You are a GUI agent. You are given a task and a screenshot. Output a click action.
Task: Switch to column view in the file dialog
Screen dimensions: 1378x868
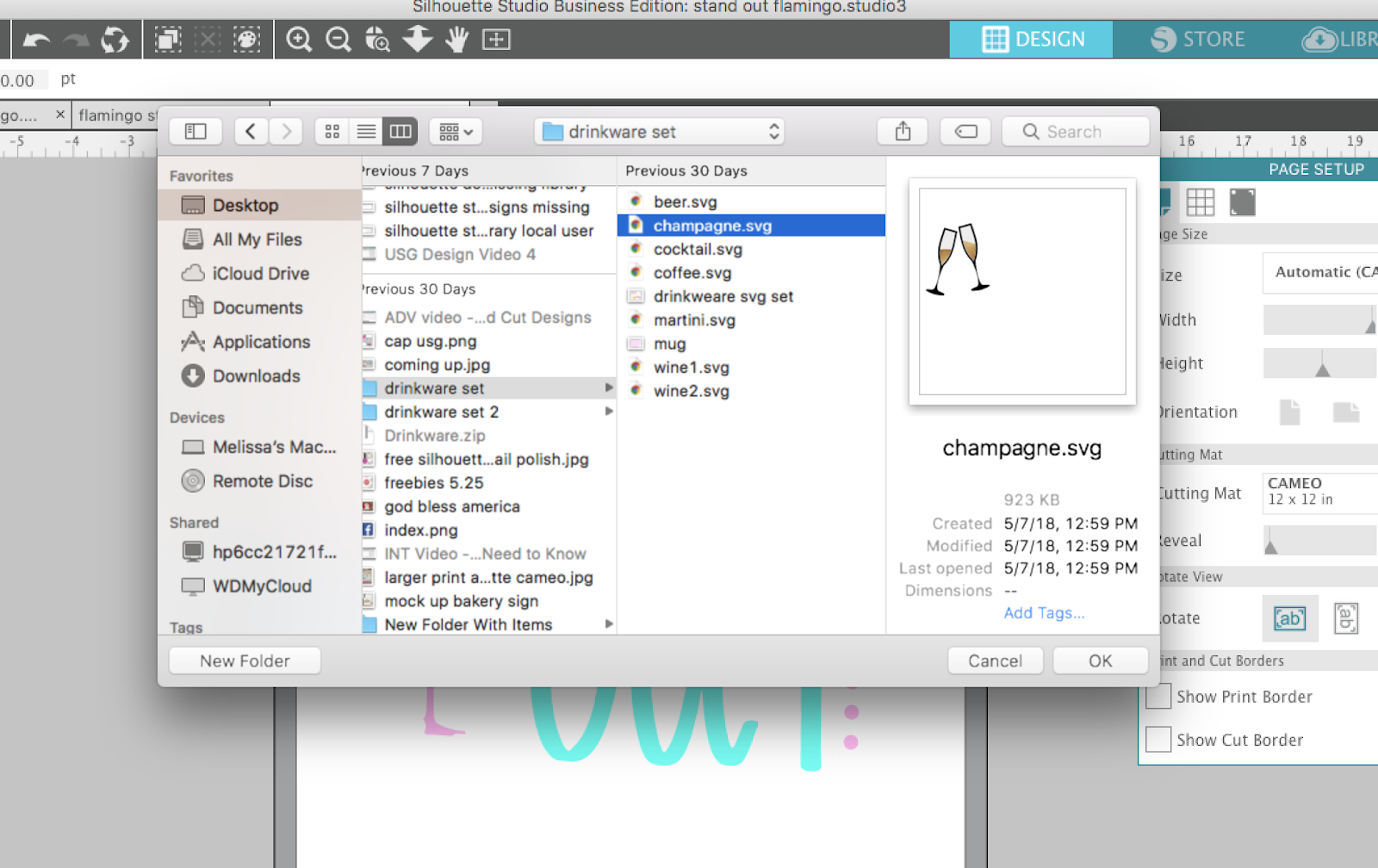pyautogui.click(x=400, y=131)
